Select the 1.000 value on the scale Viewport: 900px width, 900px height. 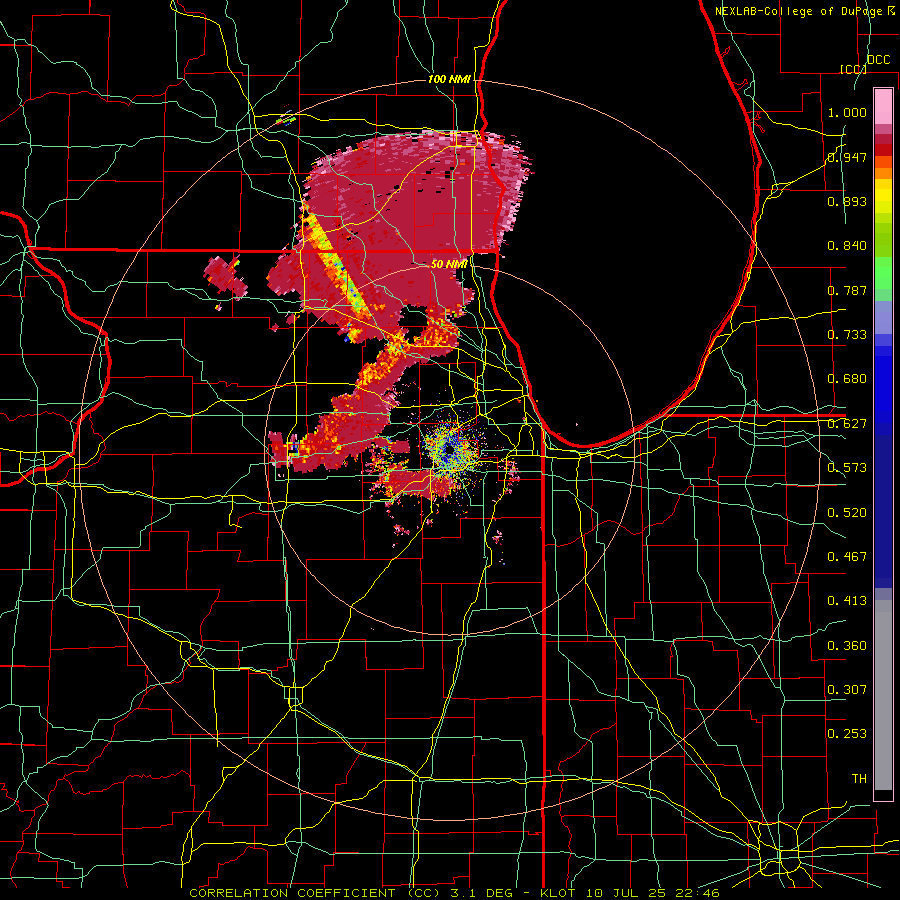[847, 112]
